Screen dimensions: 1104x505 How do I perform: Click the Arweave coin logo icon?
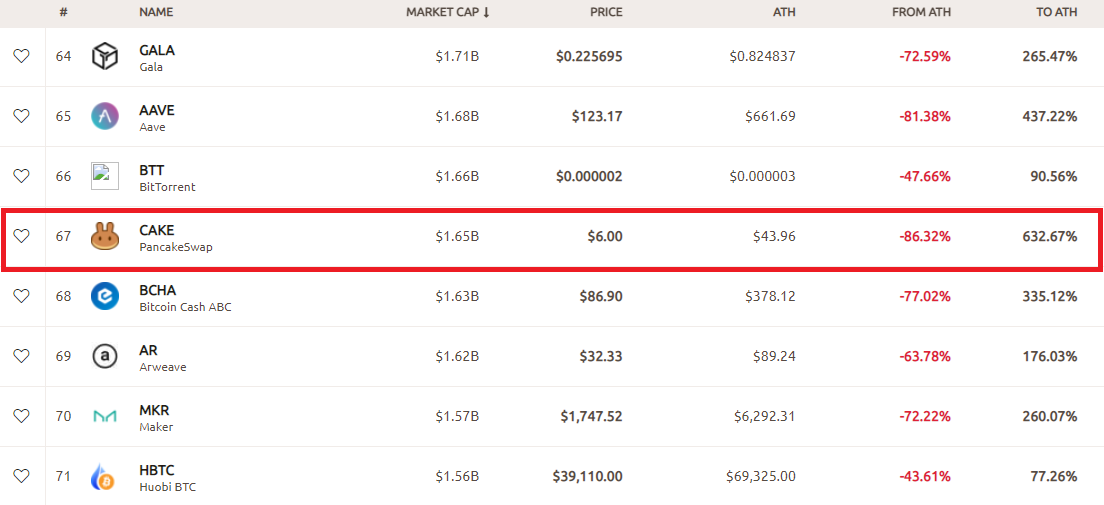105,356
